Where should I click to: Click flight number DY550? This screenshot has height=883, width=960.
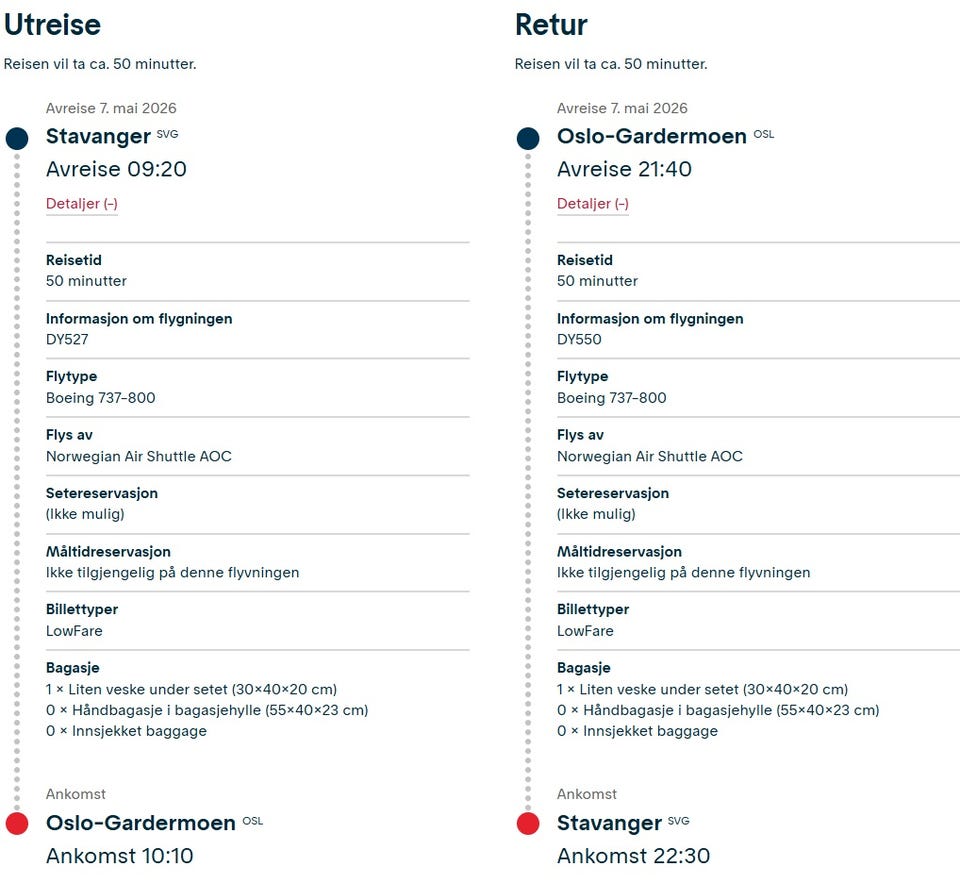pos(579,339)
